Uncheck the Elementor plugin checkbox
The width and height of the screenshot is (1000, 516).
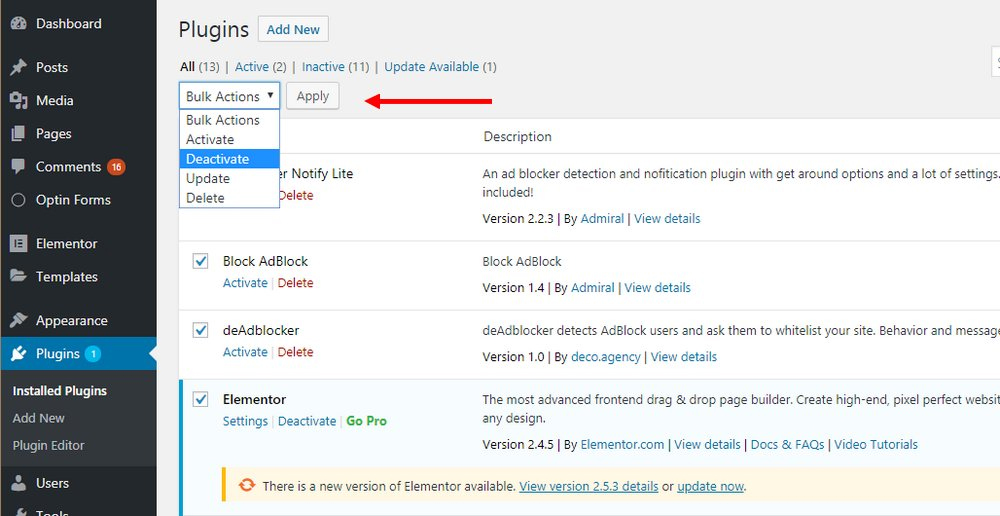pos(200,399)
